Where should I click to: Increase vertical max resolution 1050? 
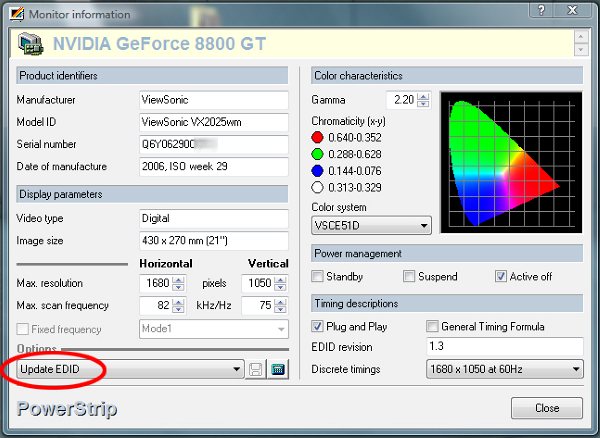[x=280, y=280]
